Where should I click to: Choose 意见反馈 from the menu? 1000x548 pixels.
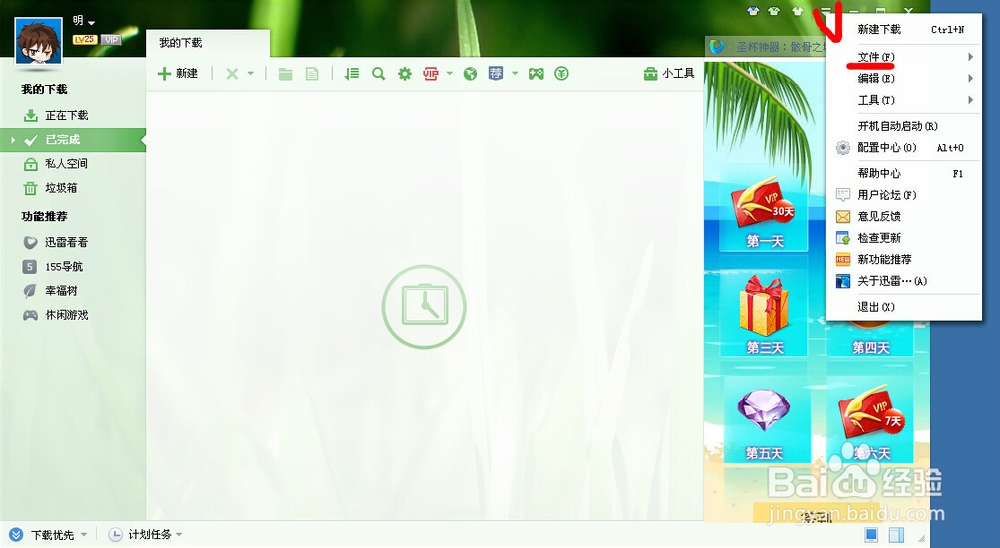(x=904, y=217)
